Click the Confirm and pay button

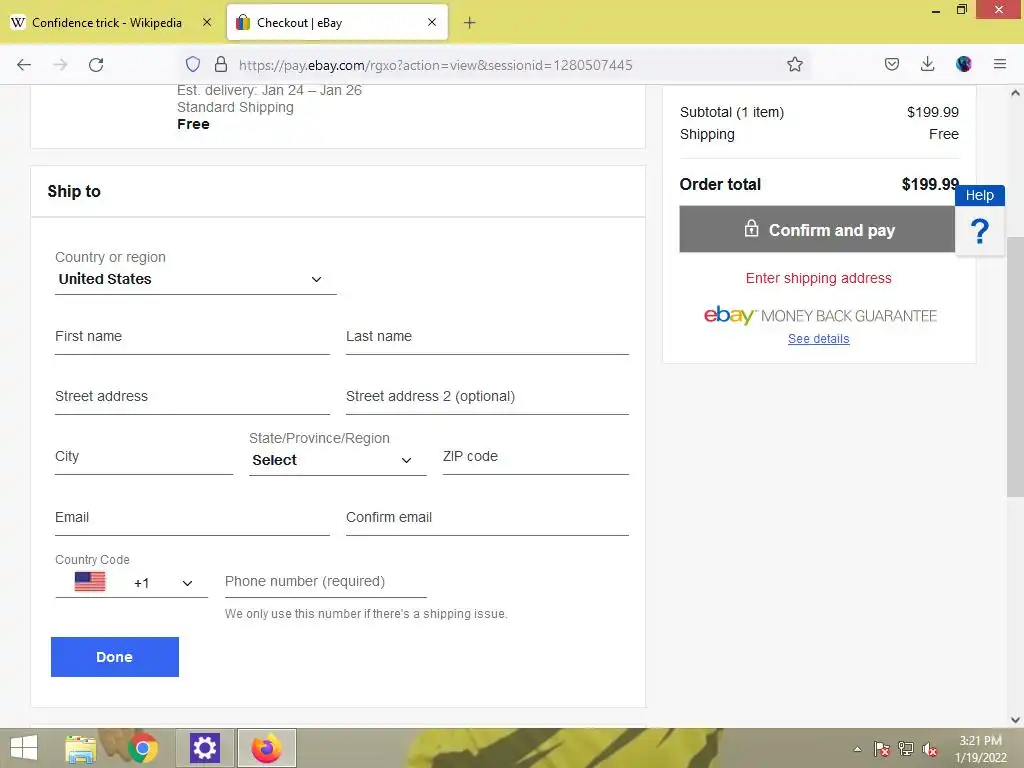(x=817, y=229)
